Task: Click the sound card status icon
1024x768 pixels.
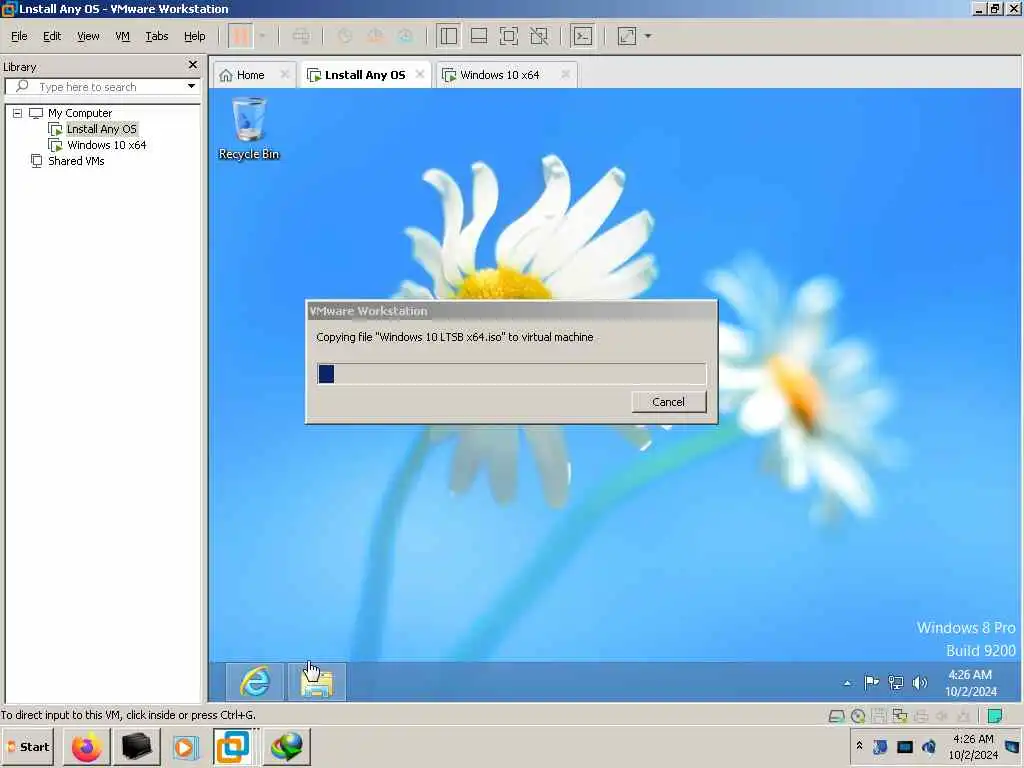Action: tap(942, 716)
